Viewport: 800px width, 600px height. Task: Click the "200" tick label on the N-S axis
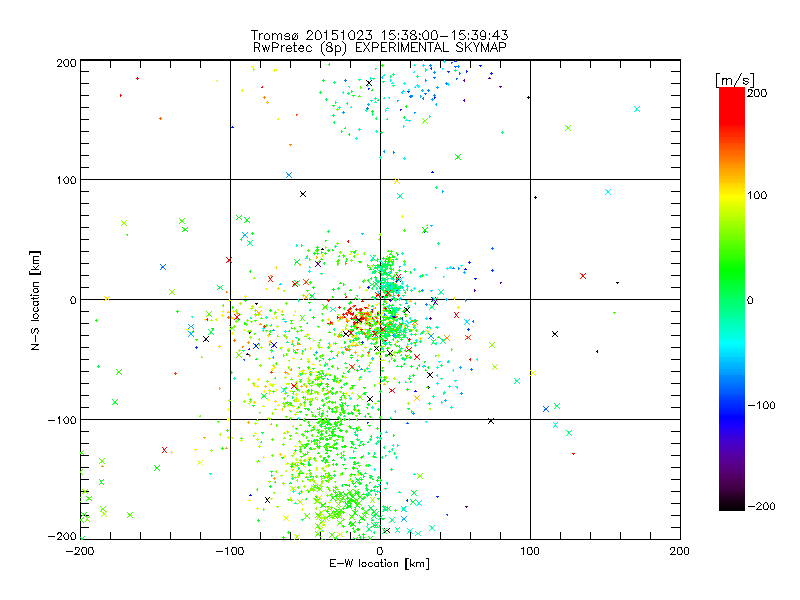(66, 63)
